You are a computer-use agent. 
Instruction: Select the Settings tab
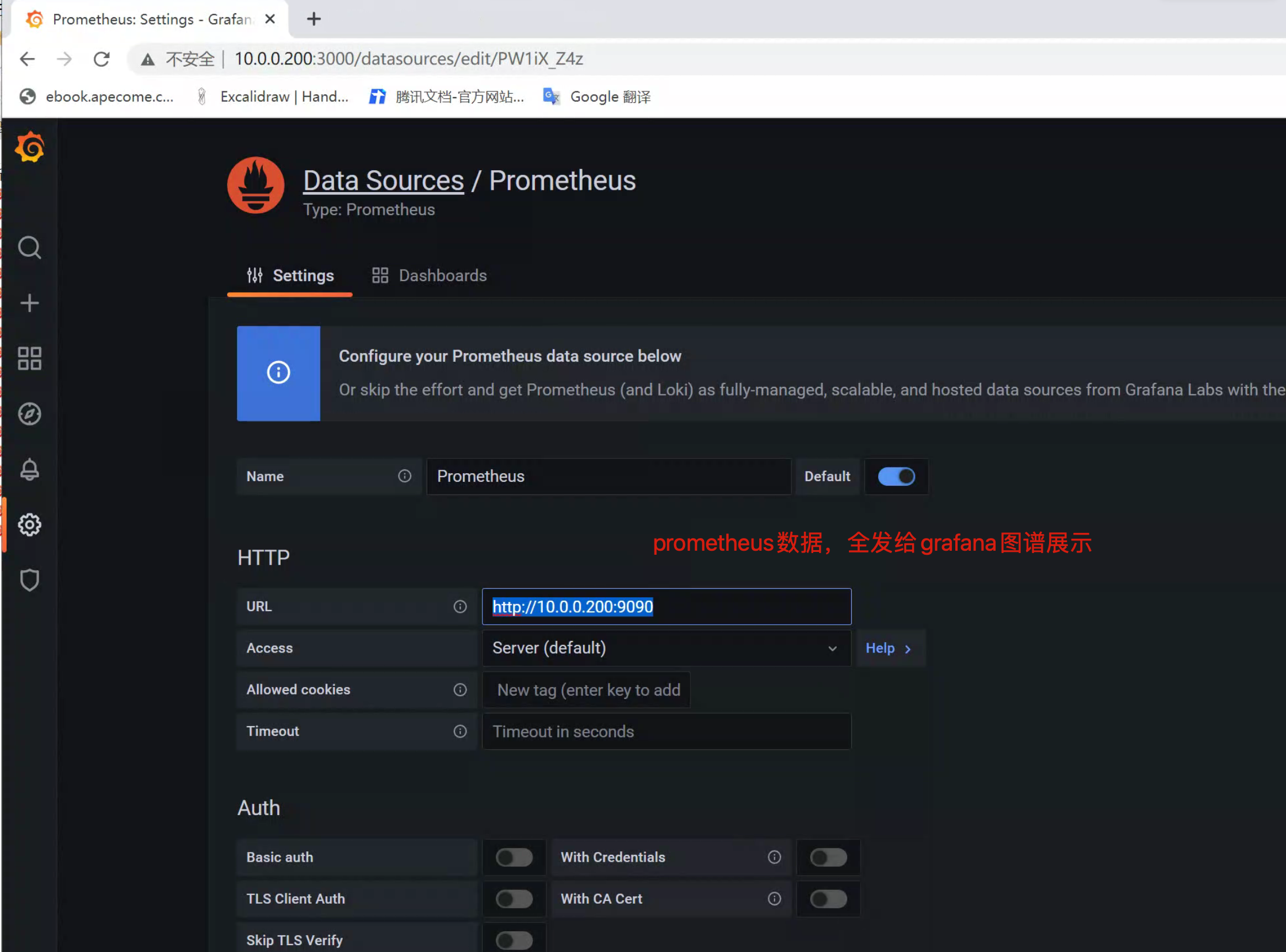click(290, 275)
